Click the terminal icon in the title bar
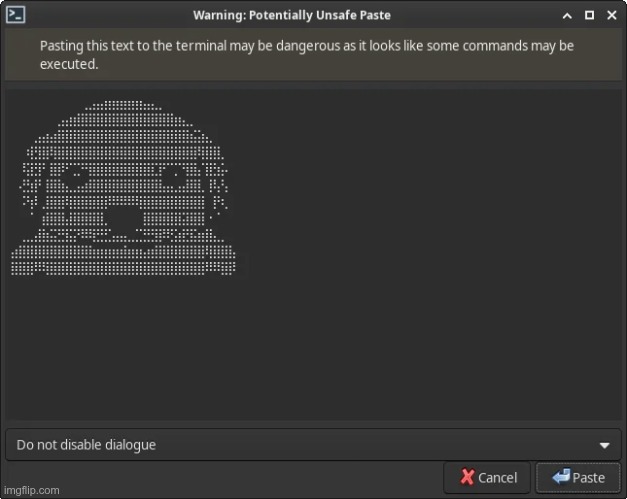Image resolution: width=627 pixels, height=499 pixels. (x=15, y=15)
